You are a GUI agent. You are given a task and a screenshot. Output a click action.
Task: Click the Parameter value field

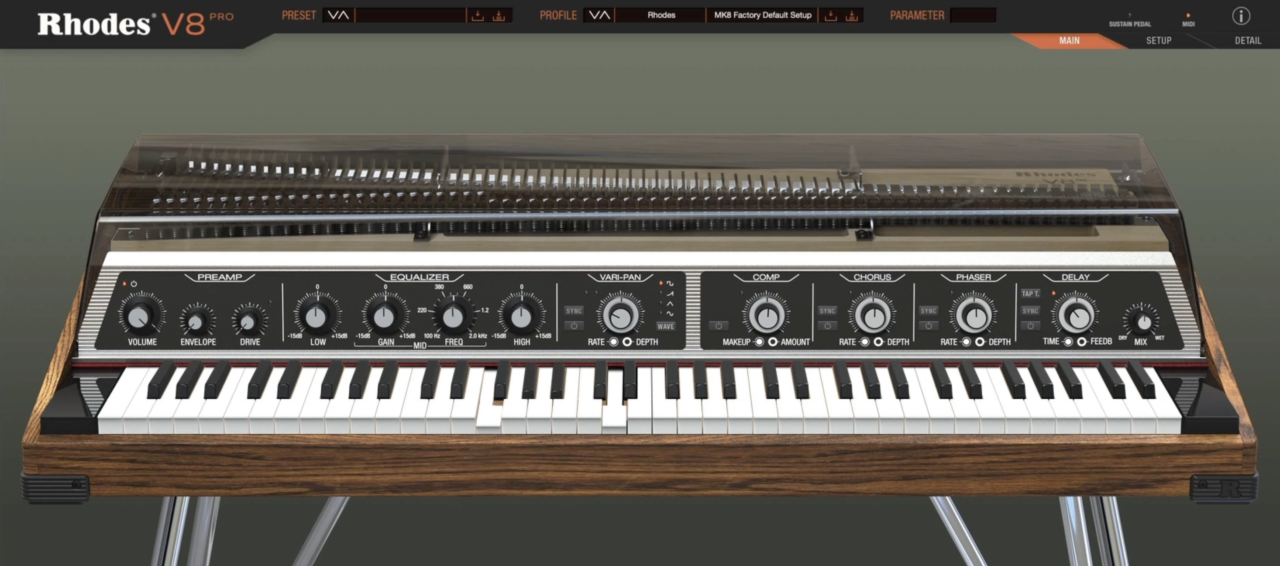point(973,15)
